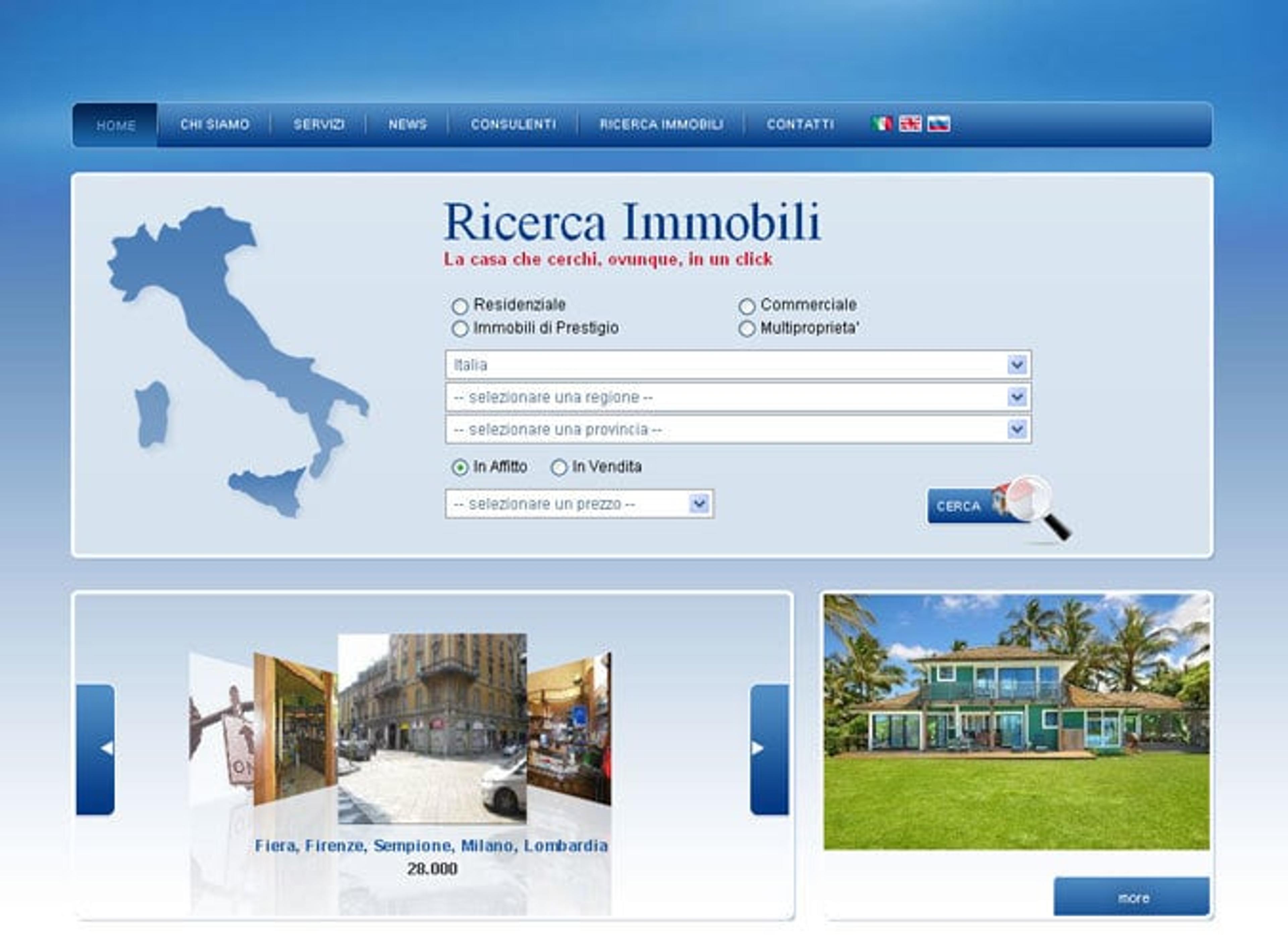
Task: Switch language with the British flag icon
Action: [x=910, y=124]
